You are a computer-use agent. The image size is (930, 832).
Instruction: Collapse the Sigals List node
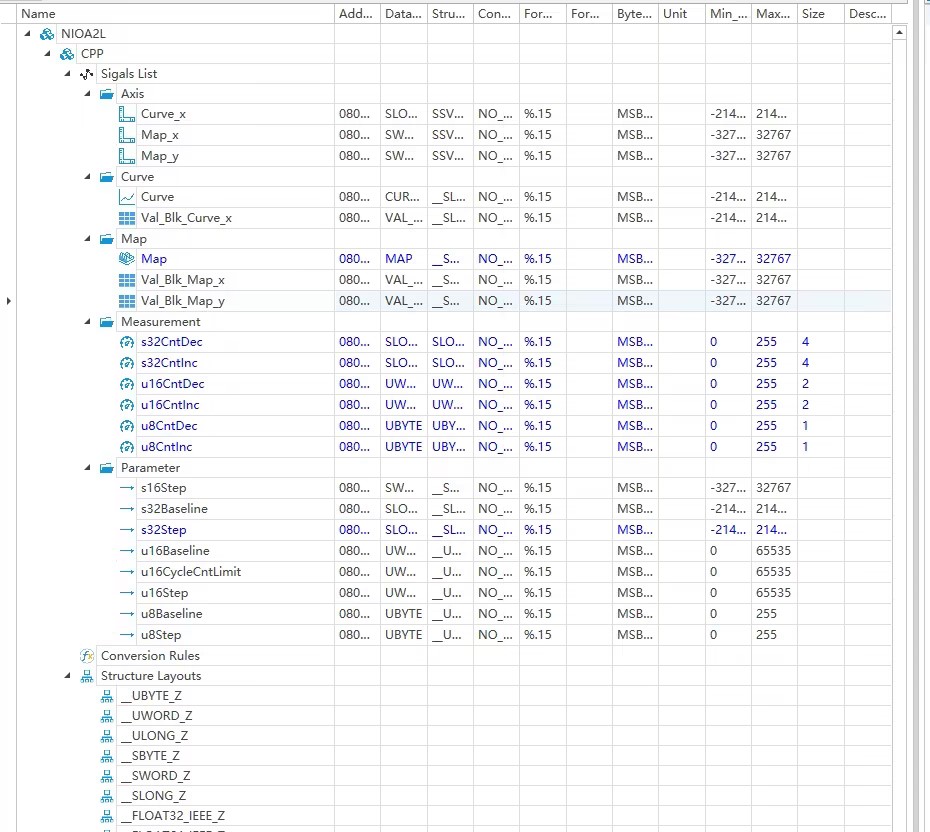[x=68, y=74]
